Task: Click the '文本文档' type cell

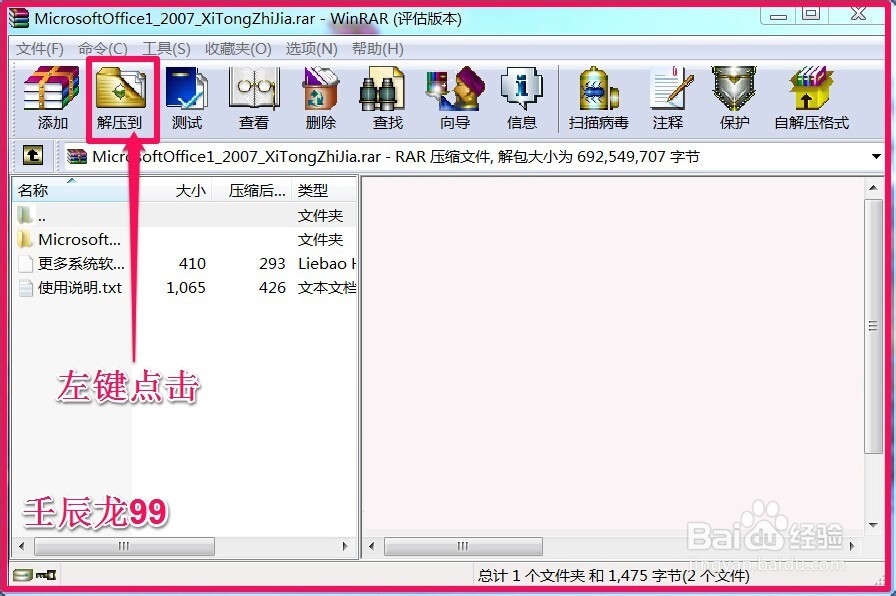Action: point(326,287)
